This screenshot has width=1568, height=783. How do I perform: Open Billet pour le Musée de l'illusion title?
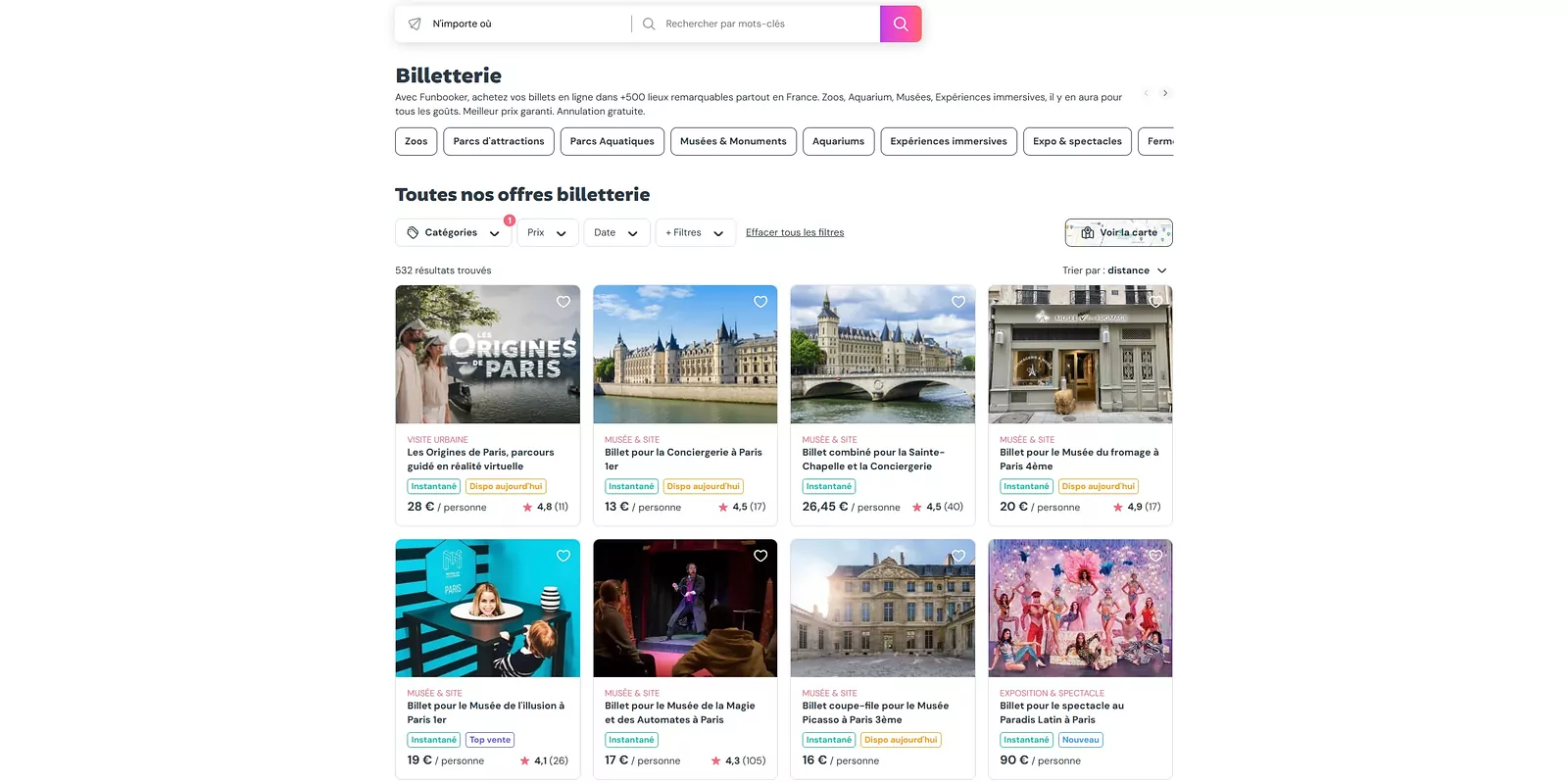pos(486,712)
